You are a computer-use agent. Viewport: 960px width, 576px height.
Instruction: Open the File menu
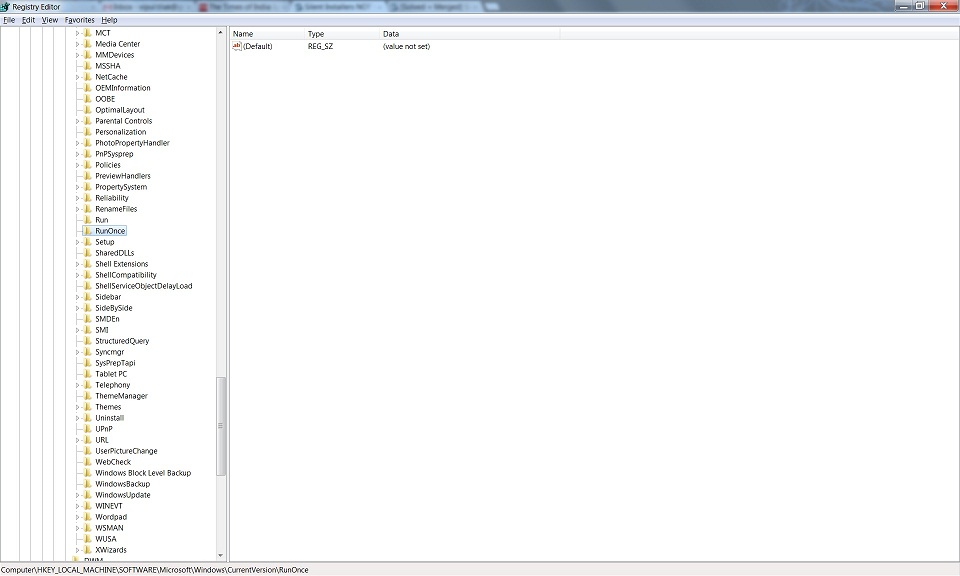tap(9, 20)
